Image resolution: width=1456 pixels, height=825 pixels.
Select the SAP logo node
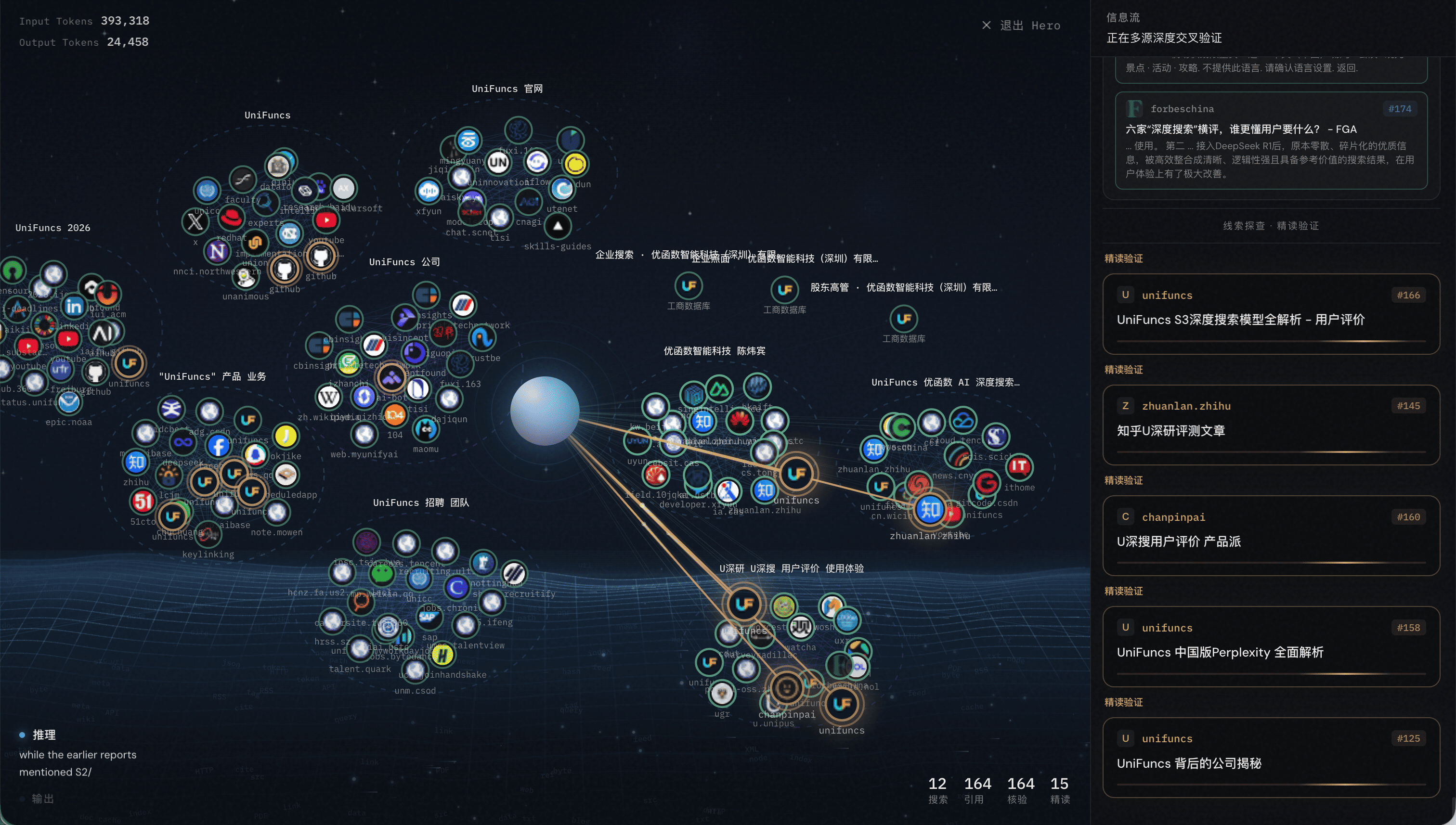click(429, 616)
